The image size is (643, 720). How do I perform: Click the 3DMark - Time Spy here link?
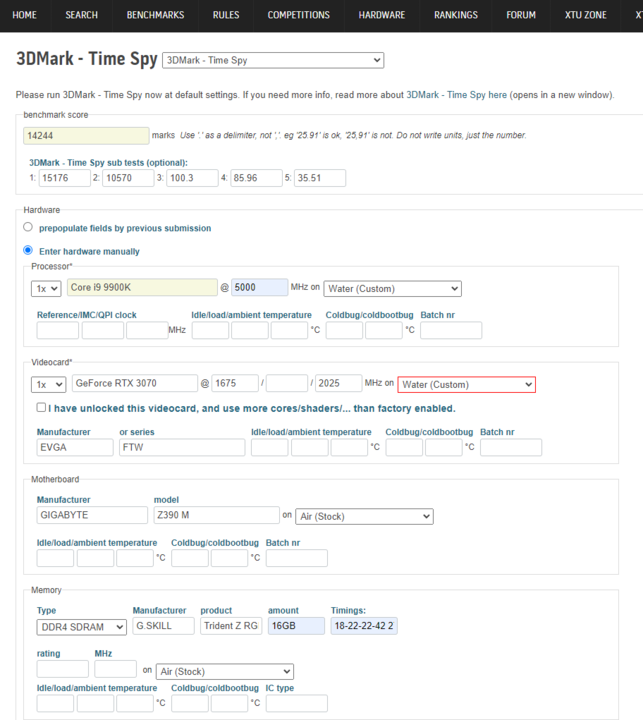pyautogui.click(x=456, y=95)
